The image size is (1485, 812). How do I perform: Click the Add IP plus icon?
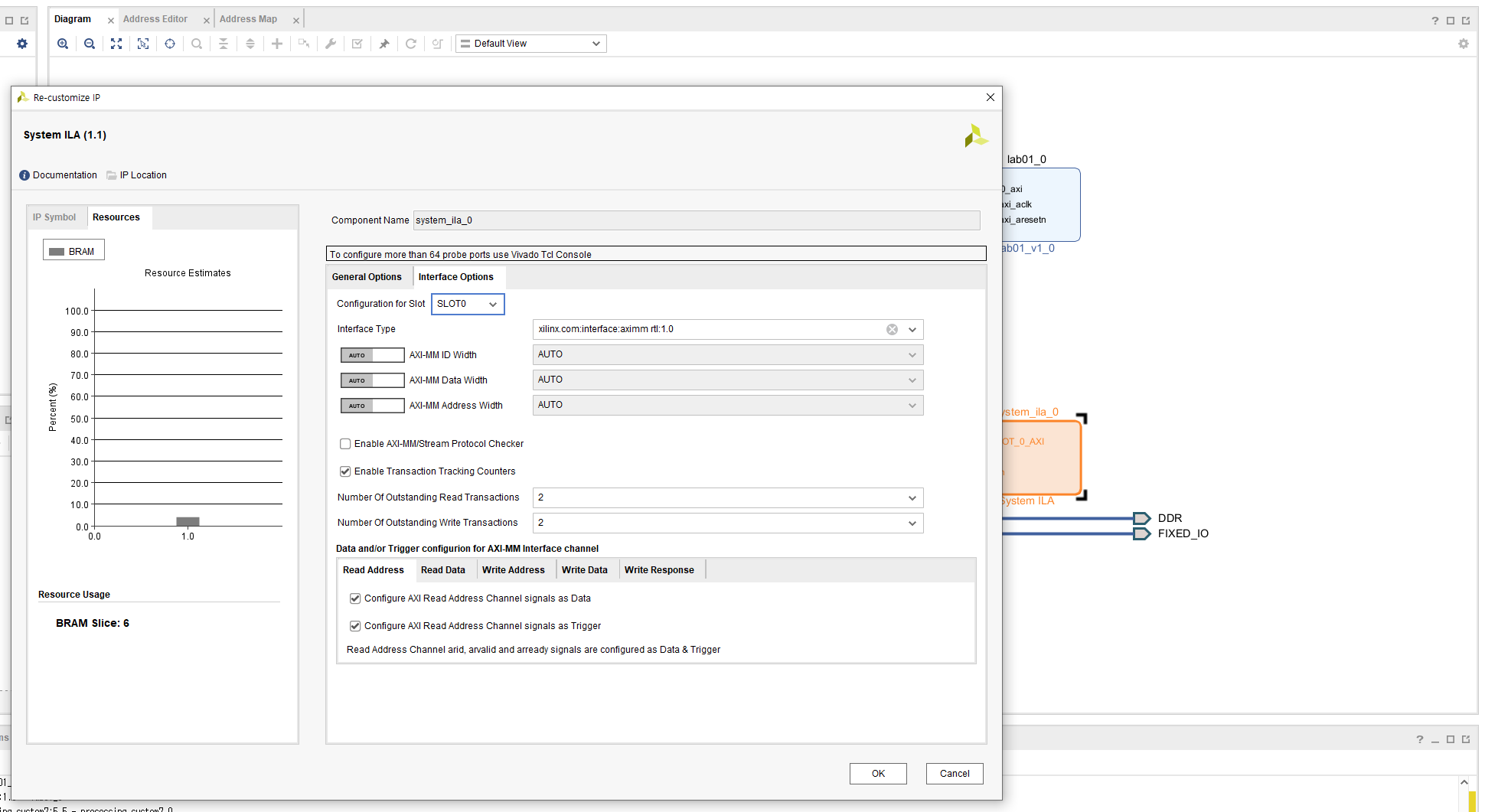point(277,44)
